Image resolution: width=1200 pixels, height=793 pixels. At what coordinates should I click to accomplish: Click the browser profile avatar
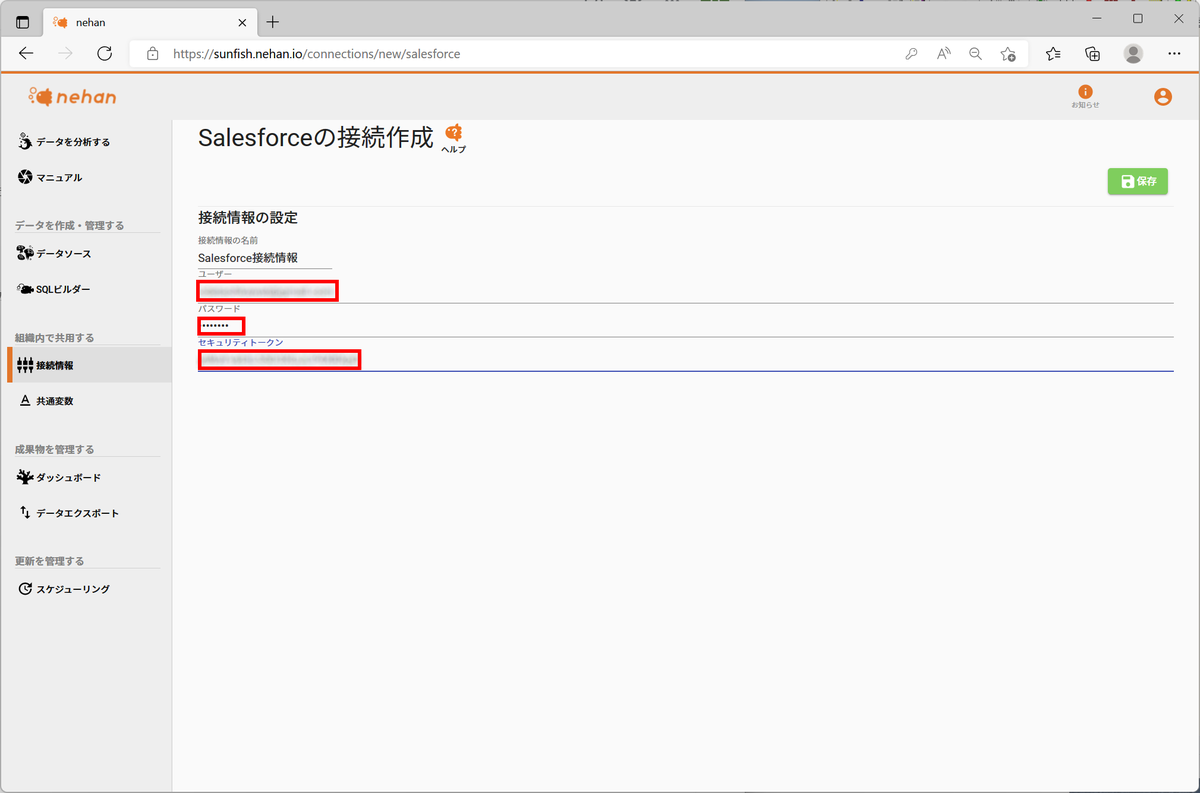pos(1133,54)
